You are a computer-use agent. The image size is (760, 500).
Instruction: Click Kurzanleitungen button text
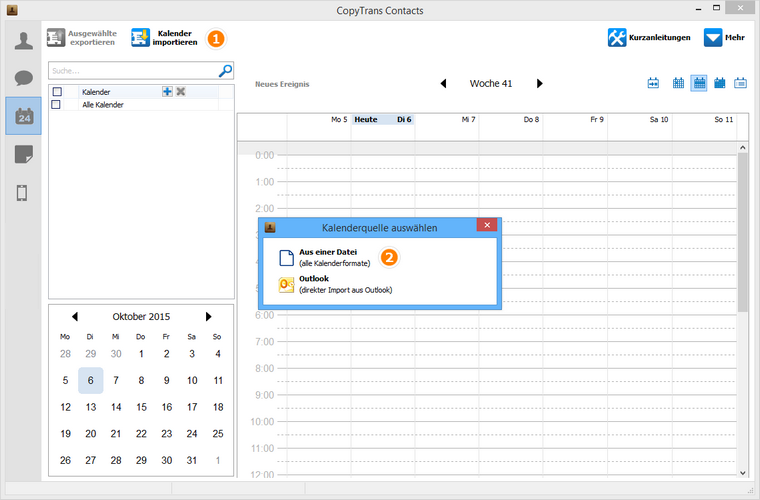pos(659,38)
